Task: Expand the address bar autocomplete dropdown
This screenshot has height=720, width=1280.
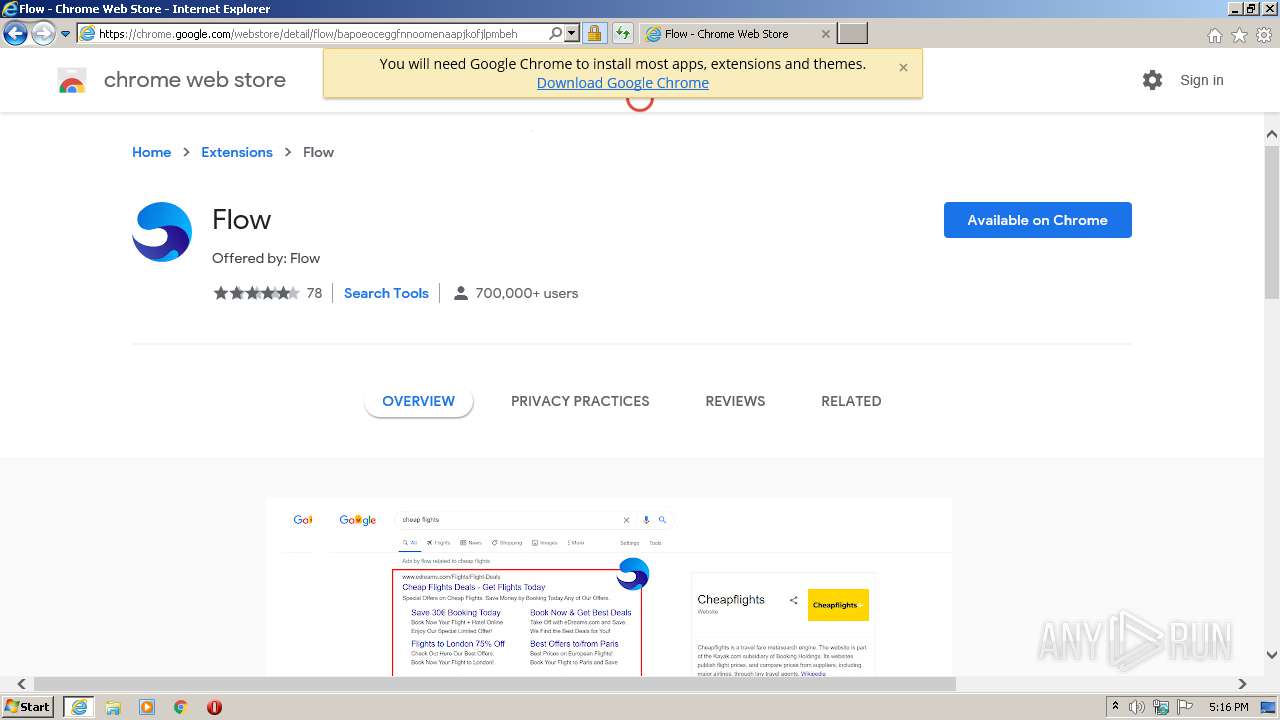Action: pyautogui.click(x=572, y=33)
